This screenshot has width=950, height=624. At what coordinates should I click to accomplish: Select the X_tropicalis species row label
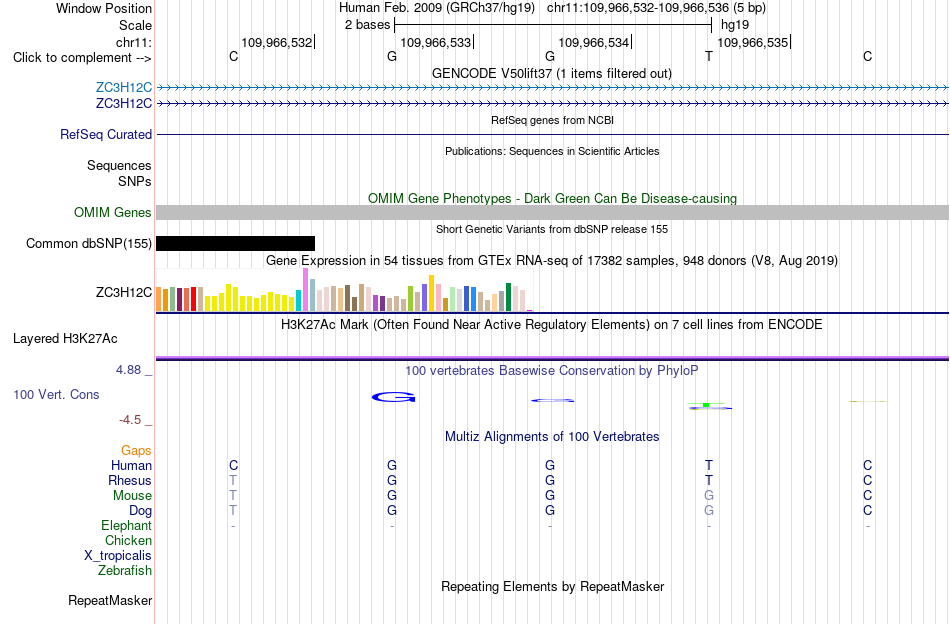click(118, 556)
